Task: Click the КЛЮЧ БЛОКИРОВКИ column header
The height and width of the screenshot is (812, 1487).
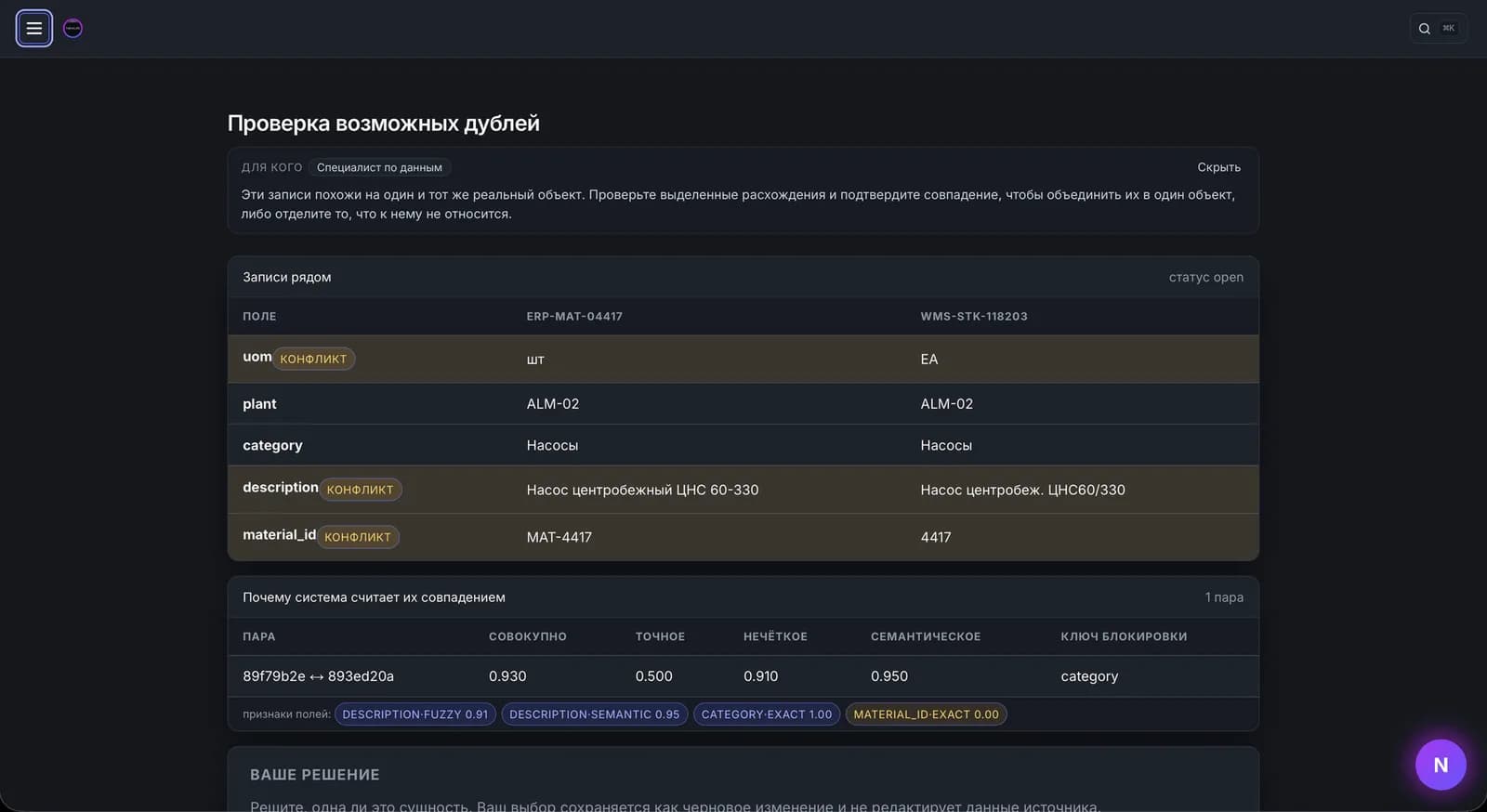Action: 1124,636
